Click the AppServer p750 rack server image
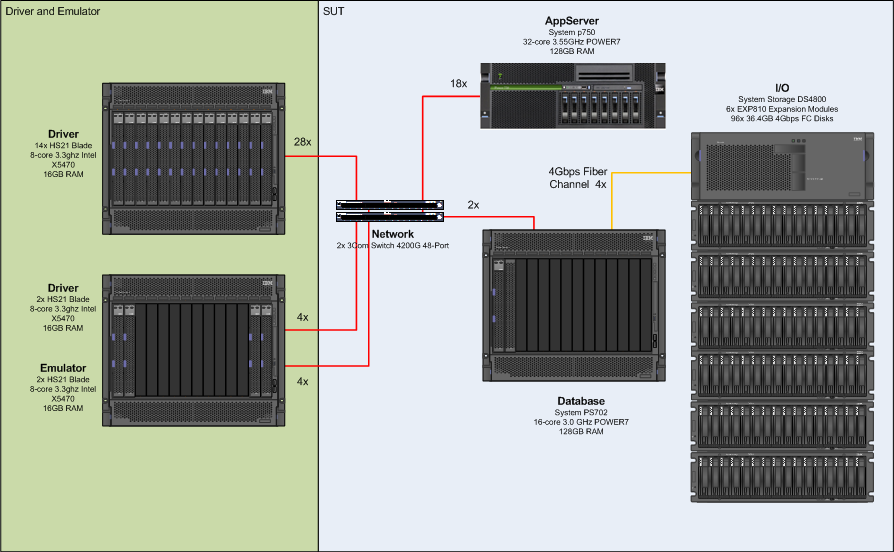 click(x=572, y=95)
